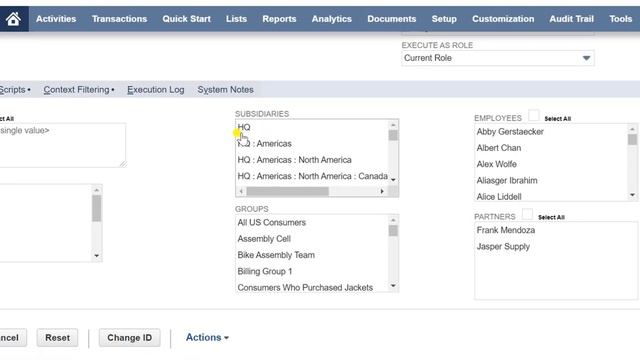The height and width of the screenshot is (360, 640).
Task: Switch to the System Notes tab
Action: (x=225, y=89)
